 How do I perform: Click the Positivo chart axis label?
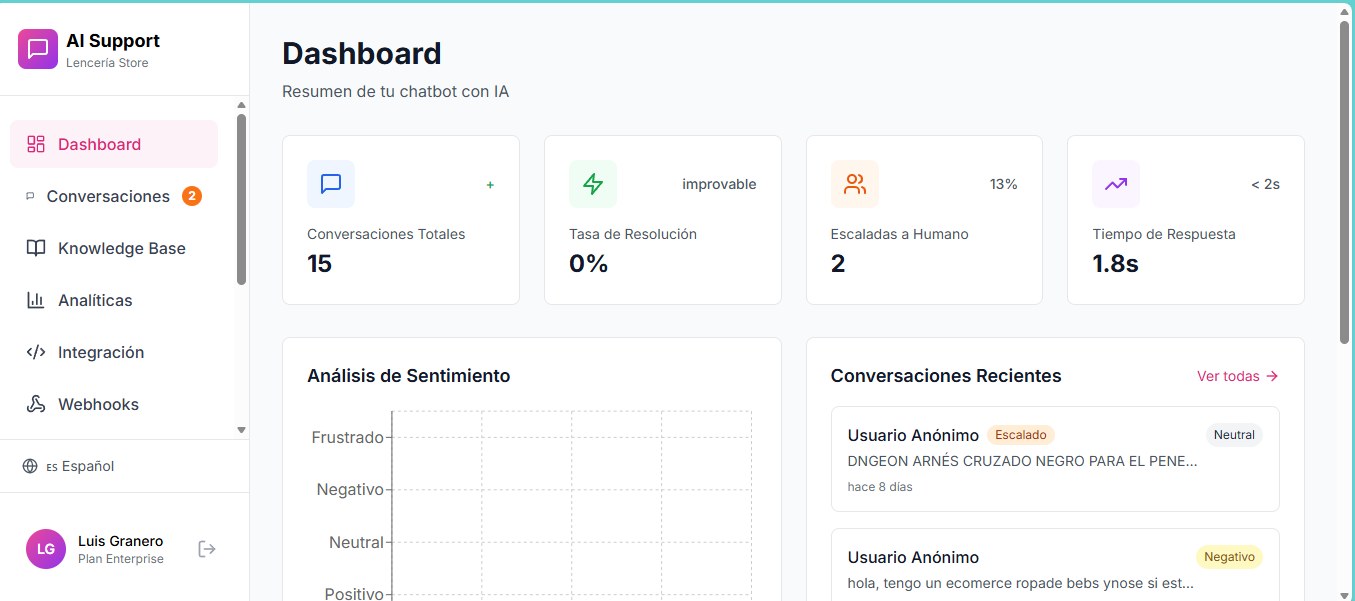(354, 594)
